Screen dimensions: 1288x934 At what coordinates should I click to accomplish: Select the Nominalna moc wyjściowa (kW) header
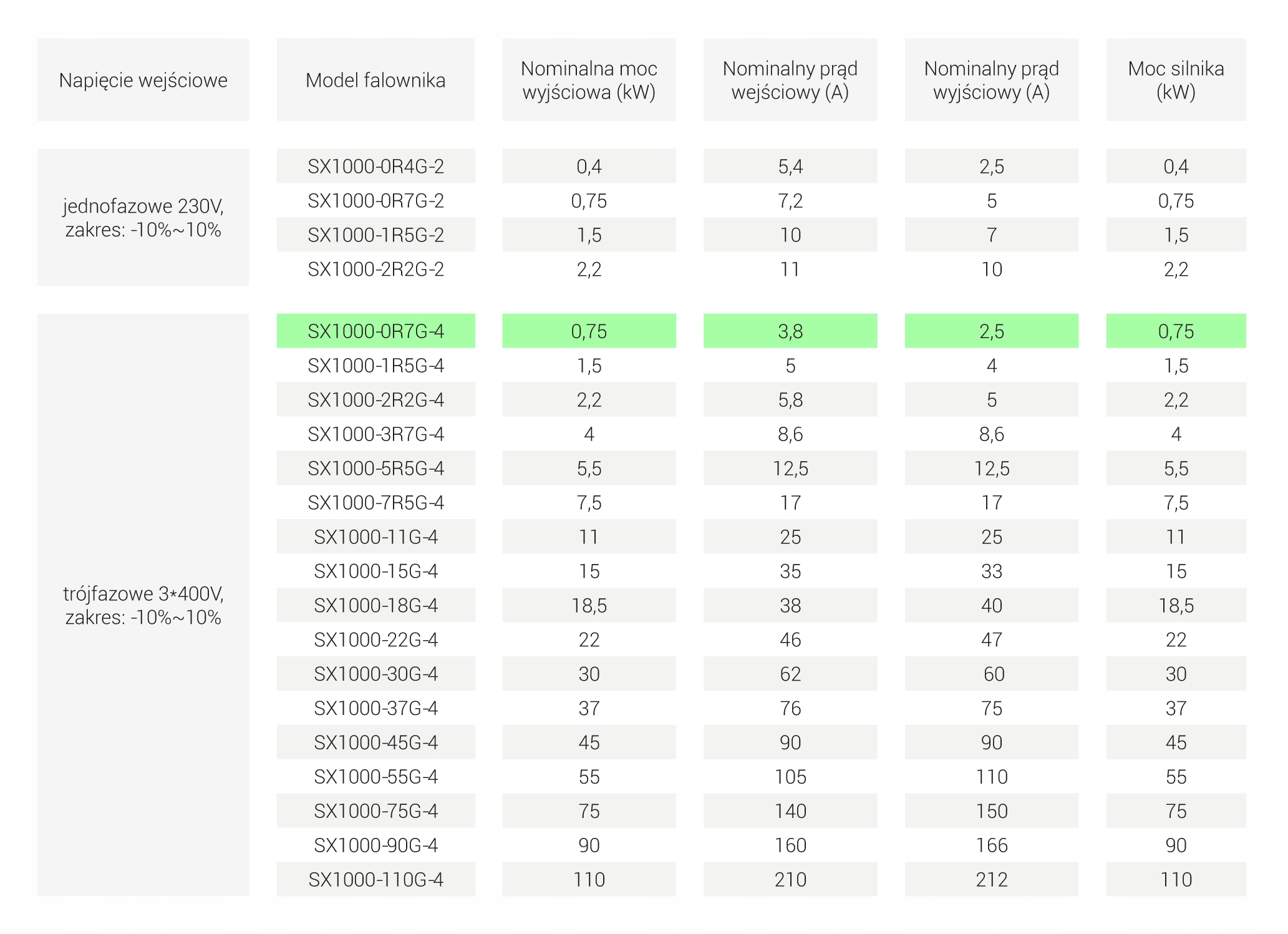click(x=589, y=80)
